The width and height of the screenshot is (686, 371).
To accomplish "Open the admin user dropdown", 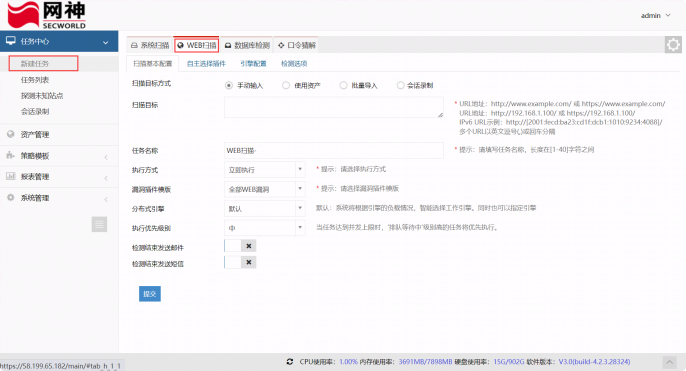I will pos(655,15).
